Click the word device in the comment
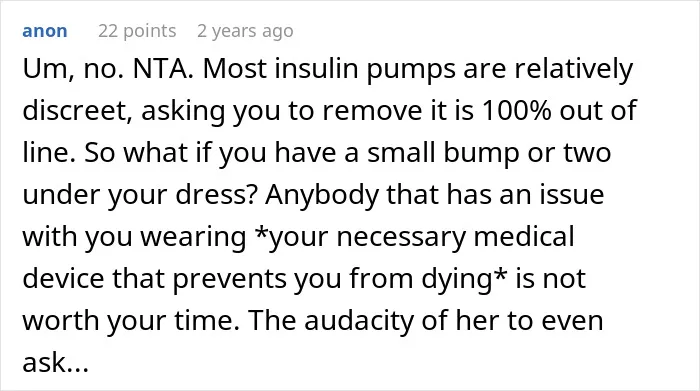700x391 pixels. 63,278
